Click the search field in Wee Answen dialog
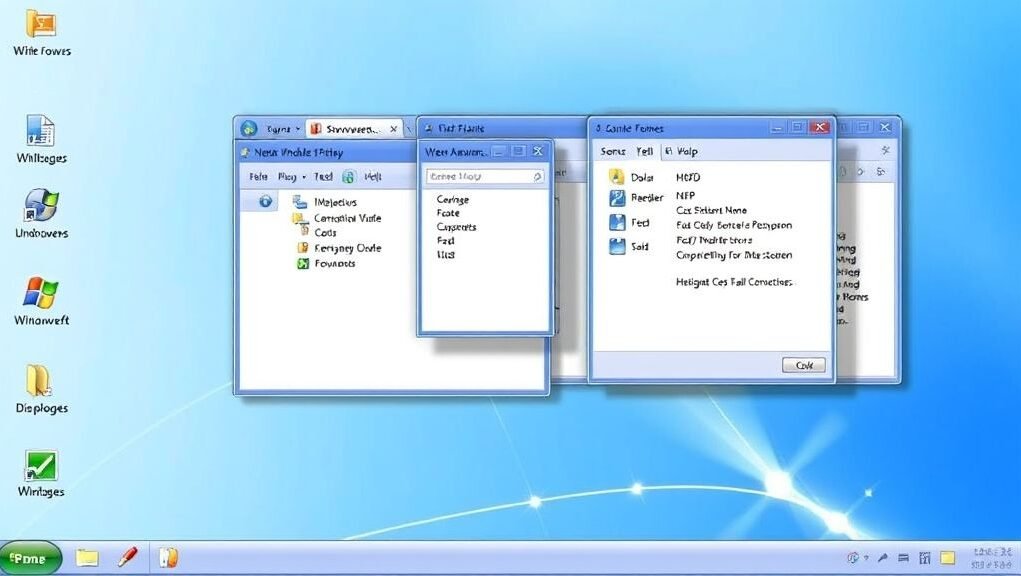Viewport: 1021px width, 576px height. pyautogui.click(x=484, y=176)
